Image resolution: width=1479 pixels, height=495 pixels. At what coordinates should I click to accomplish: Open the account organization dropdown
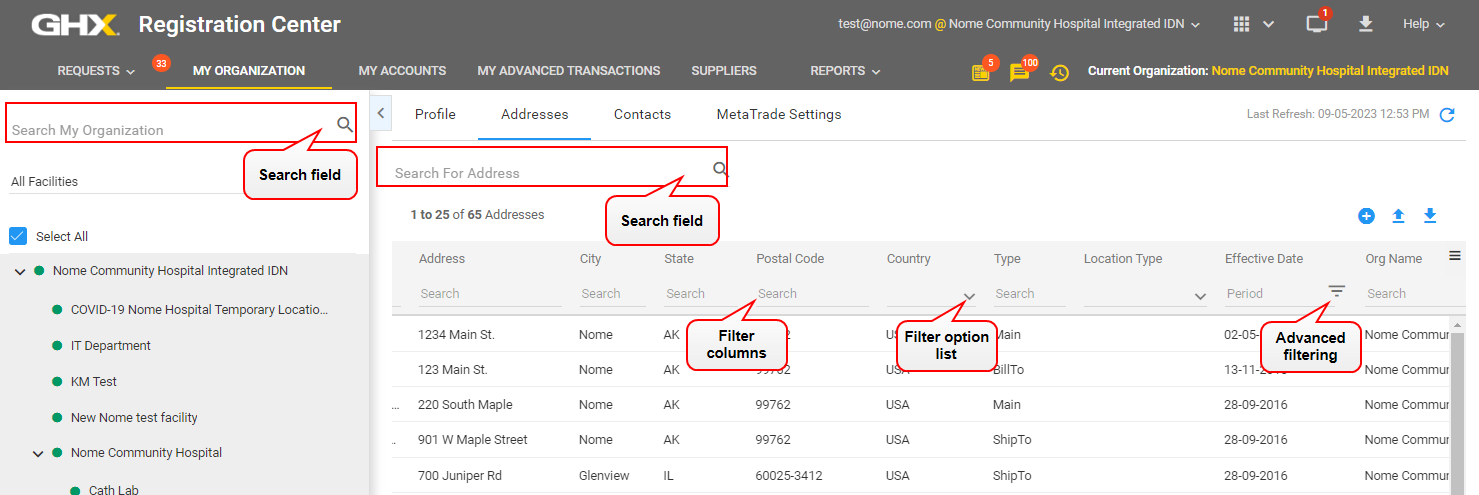(1020, 24)
